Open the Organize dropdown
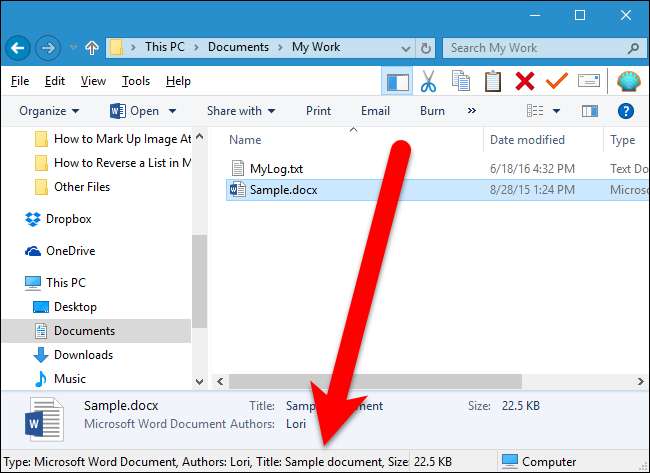The image size is (650, 473). click(49, 111)
